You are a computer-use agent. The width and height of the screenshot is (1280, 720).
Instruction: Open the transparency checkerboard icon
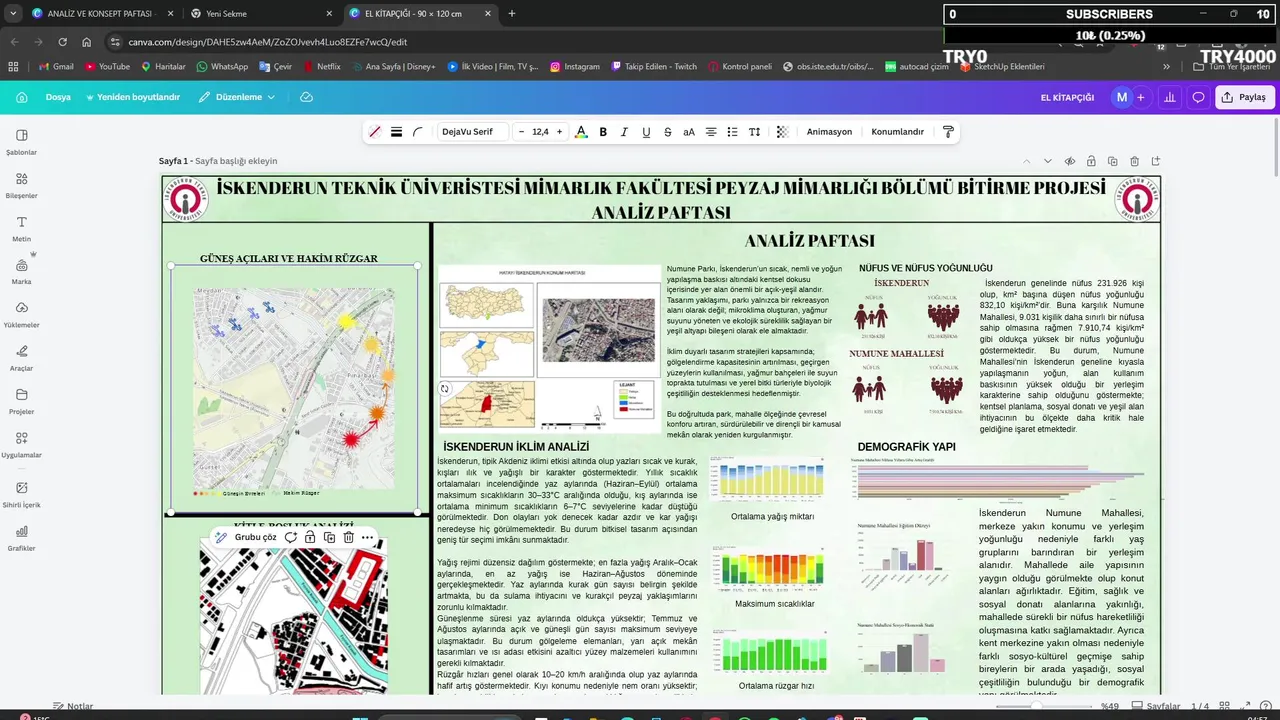pos(782,132)
